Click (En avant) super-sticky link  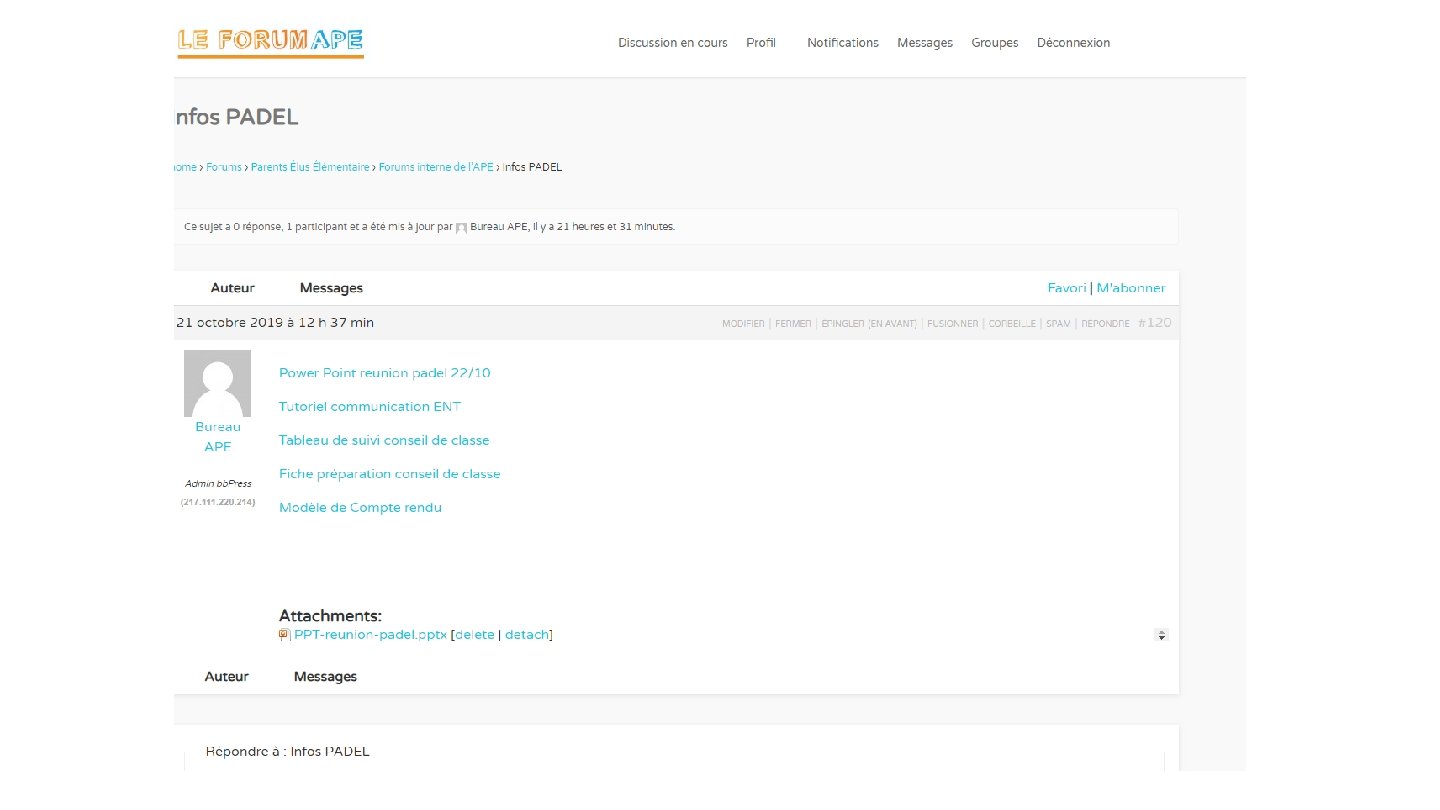click(892, 324)
